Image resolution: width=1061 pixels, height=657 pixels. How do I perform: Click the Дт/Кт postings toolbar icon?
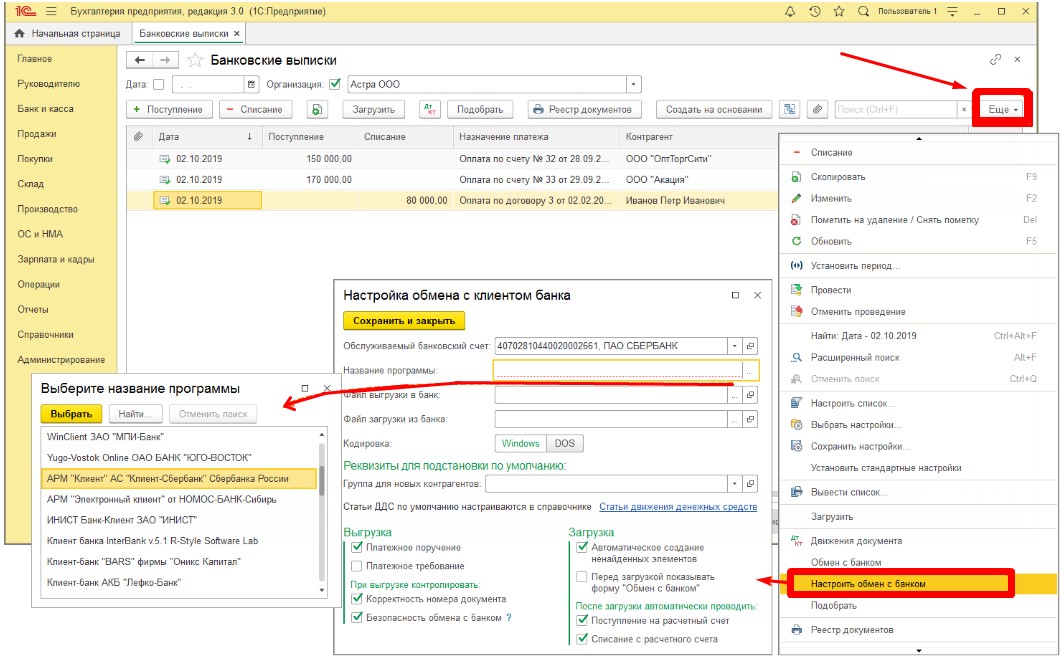point(430,109)
